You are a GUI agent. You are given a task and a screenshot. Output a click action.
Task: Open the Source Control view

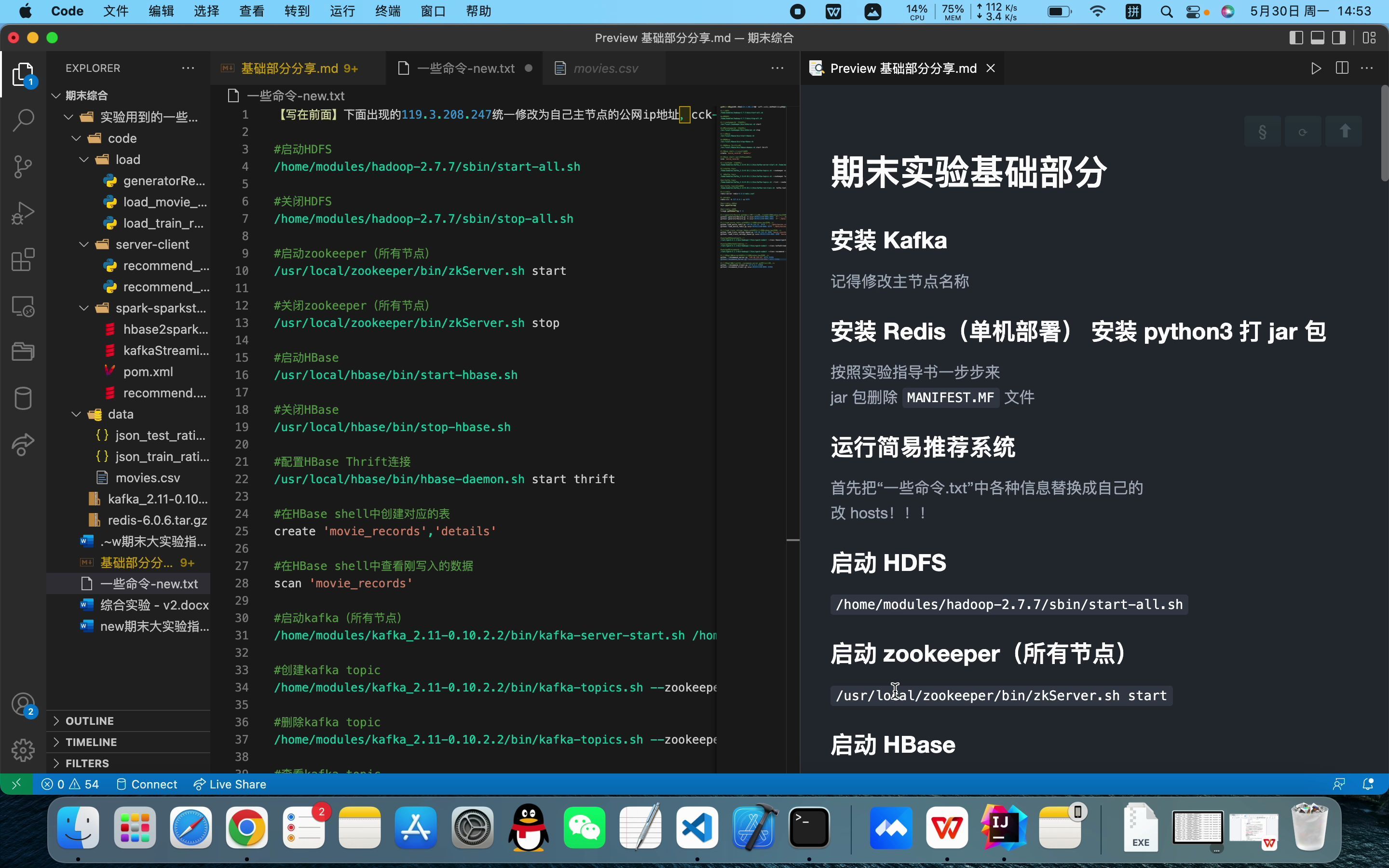pos(23,166)
